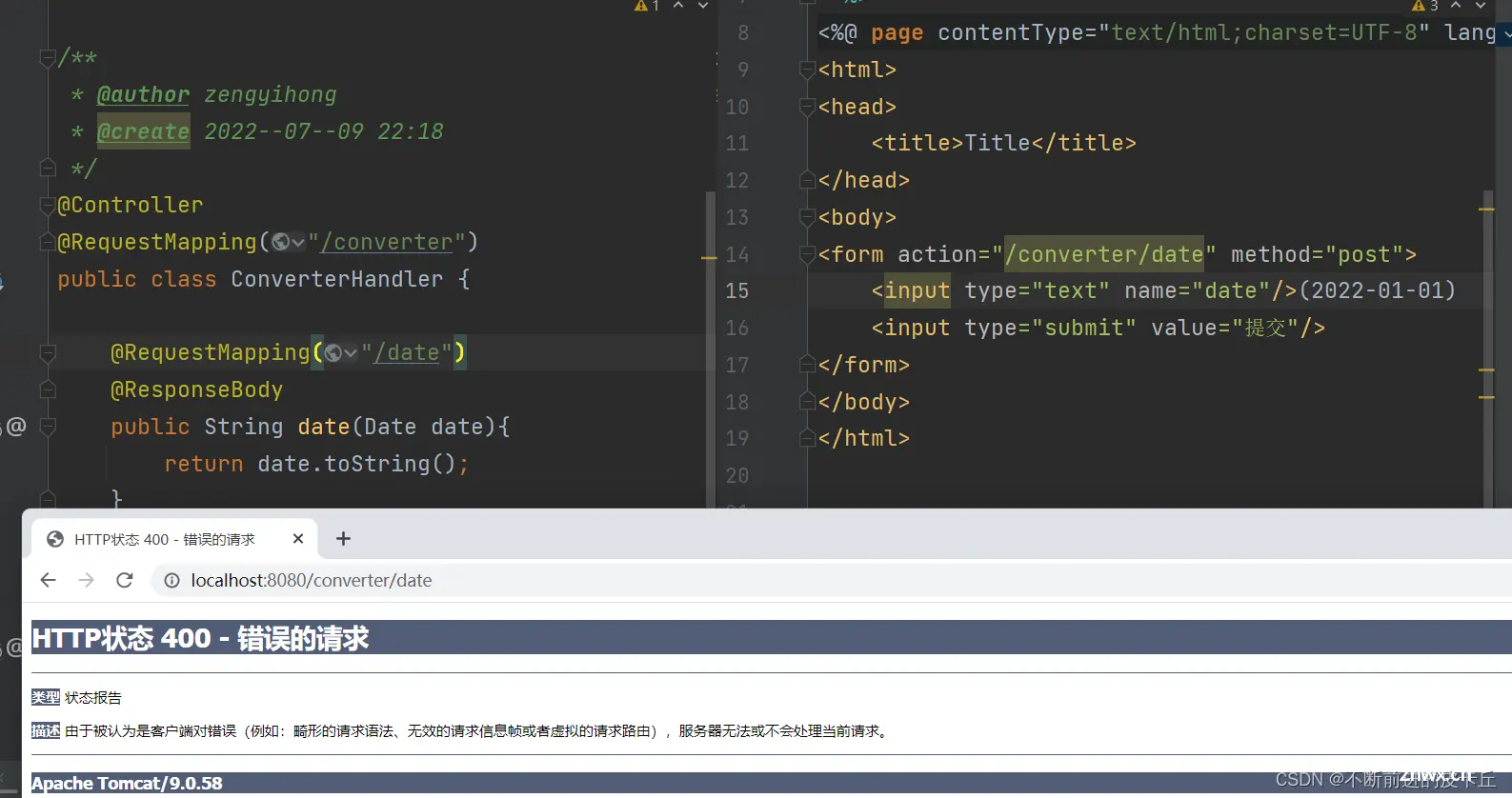
Task: Click "/converter/date" form action value
Action: tap(1104, 254)
